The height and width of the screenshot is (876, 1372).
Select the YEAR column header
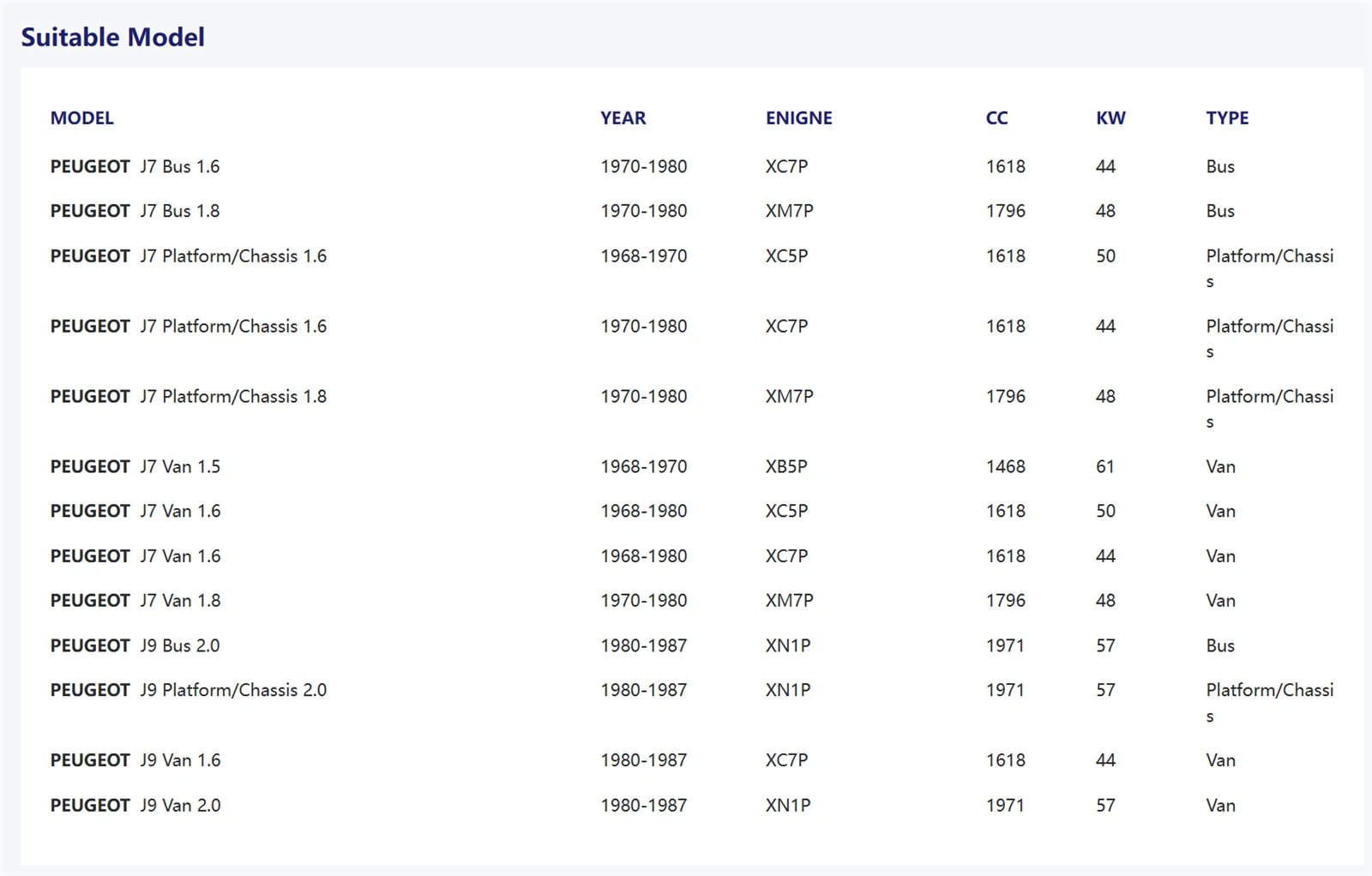point(623,118)
